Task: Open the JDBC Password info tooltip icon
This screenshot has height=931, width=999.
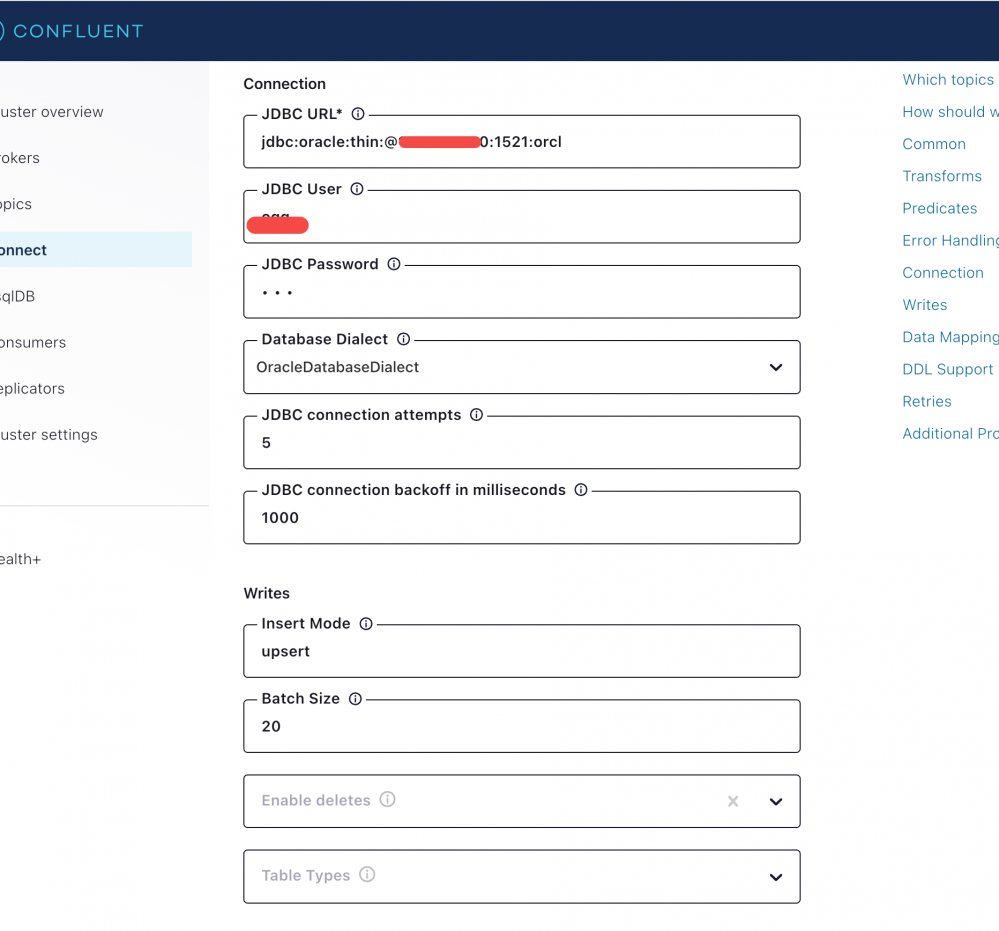Action: 394,264
